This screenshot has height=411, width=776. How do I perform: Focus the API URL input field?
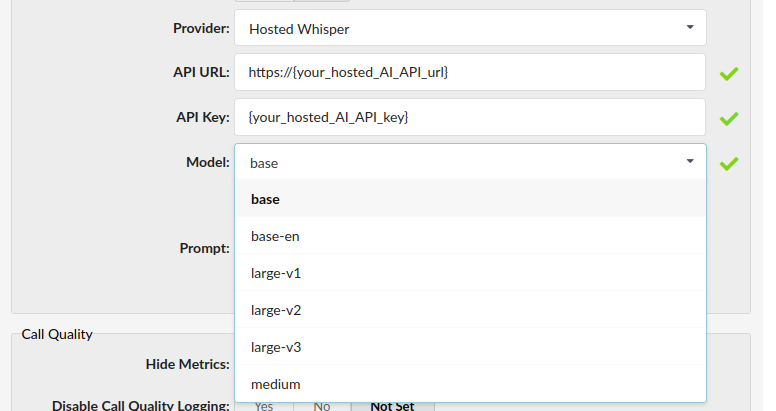coord(470,73)
